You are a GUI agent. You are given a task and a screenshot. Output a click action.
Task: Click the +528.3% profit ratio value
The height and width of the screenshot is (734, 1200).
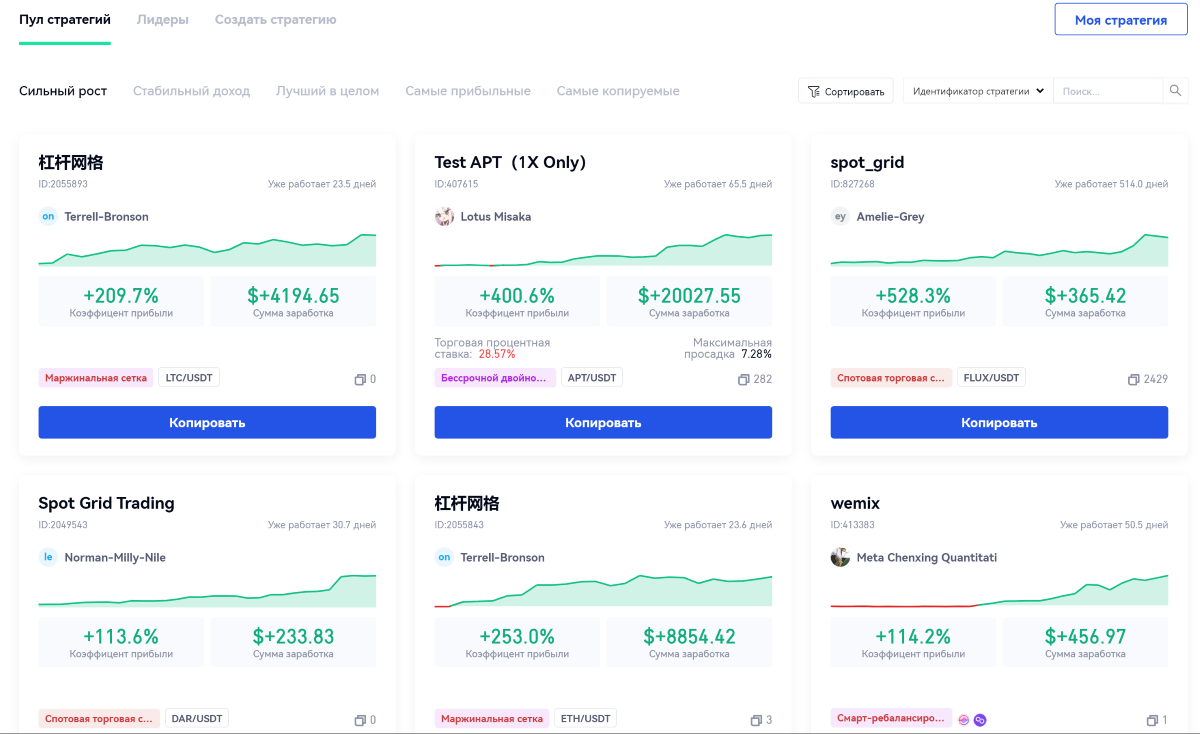(x=913, y=296)
